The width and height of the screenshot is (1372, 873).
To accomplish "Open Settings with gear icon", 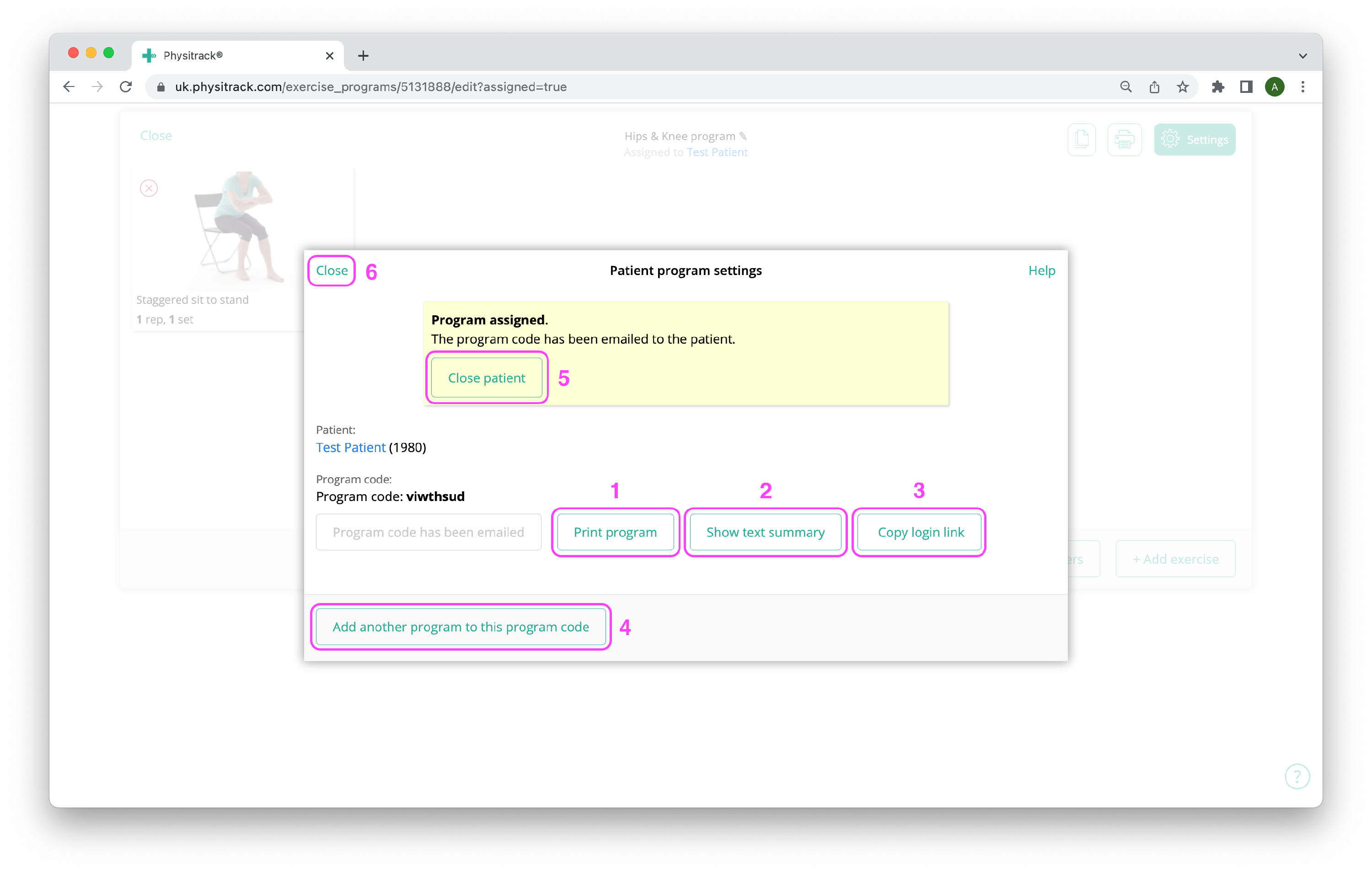I will (1194, 139).
